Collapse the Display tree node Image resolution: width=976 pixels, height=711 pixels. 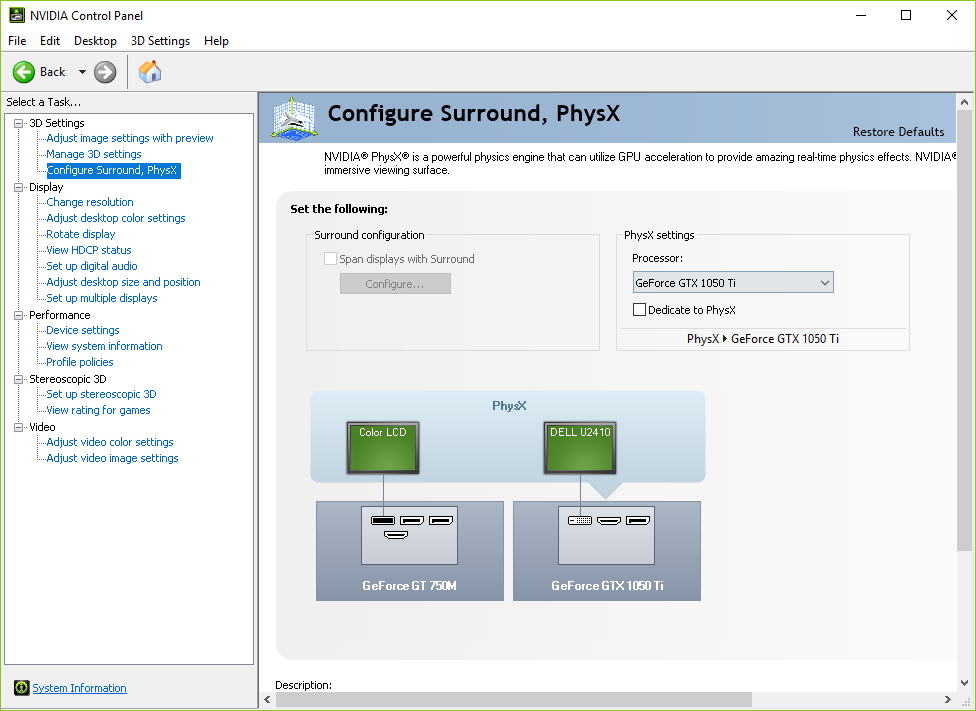coord(19,187)
